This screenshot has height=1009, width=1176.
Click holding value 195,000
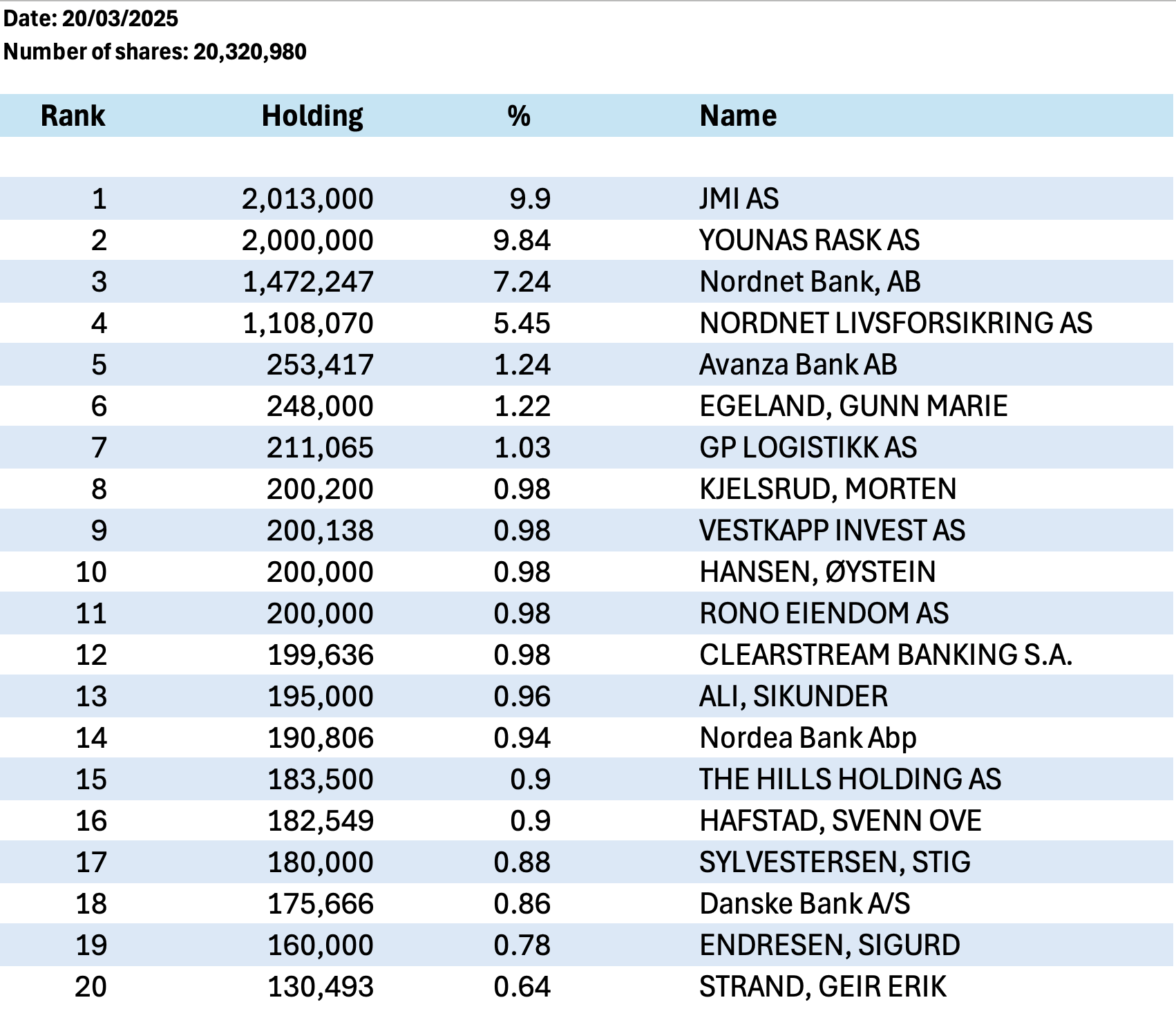(320, 697)
